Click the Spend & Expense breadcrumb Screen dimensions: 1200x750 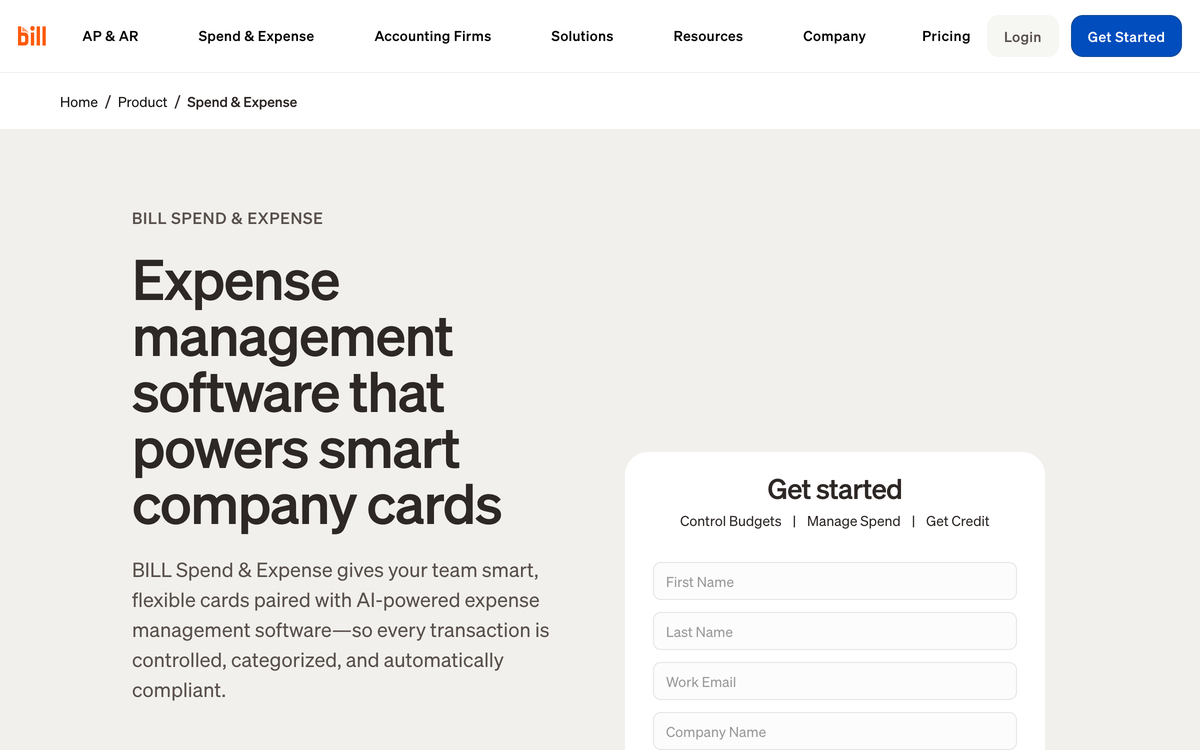(x=242, y=102)
